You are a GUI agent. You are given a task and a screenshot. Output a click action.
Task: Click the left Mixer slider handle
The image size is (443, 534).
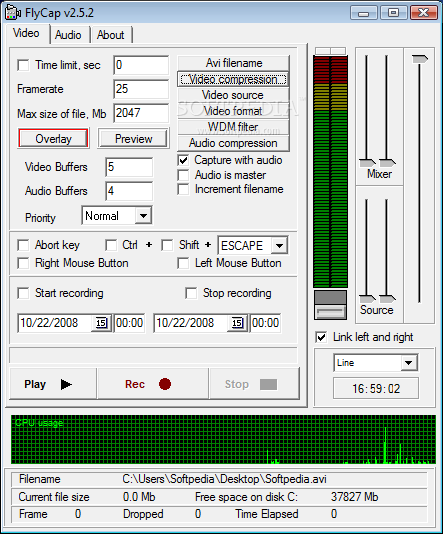click(367, 163)
